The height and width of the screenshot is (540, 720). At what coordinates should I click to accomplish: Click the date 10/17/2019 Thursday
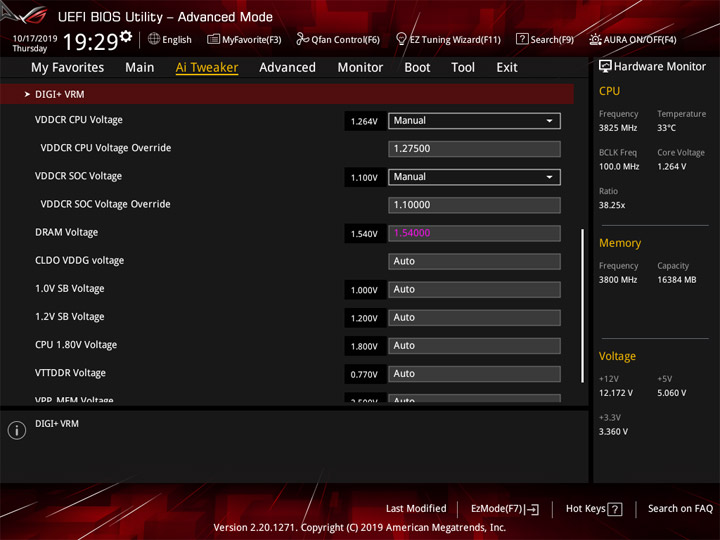coord(34,43)
